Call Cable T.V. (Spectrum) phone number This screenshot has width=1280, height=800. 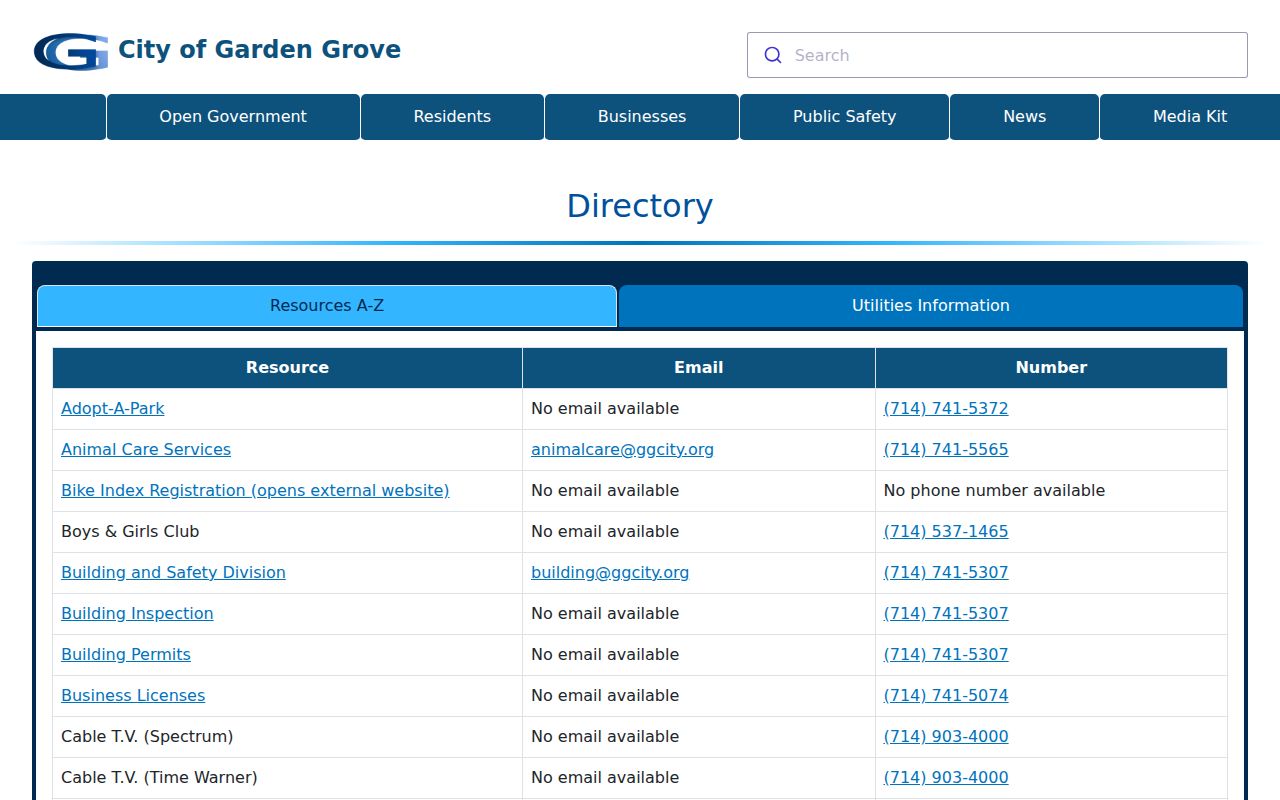(946, 736)
